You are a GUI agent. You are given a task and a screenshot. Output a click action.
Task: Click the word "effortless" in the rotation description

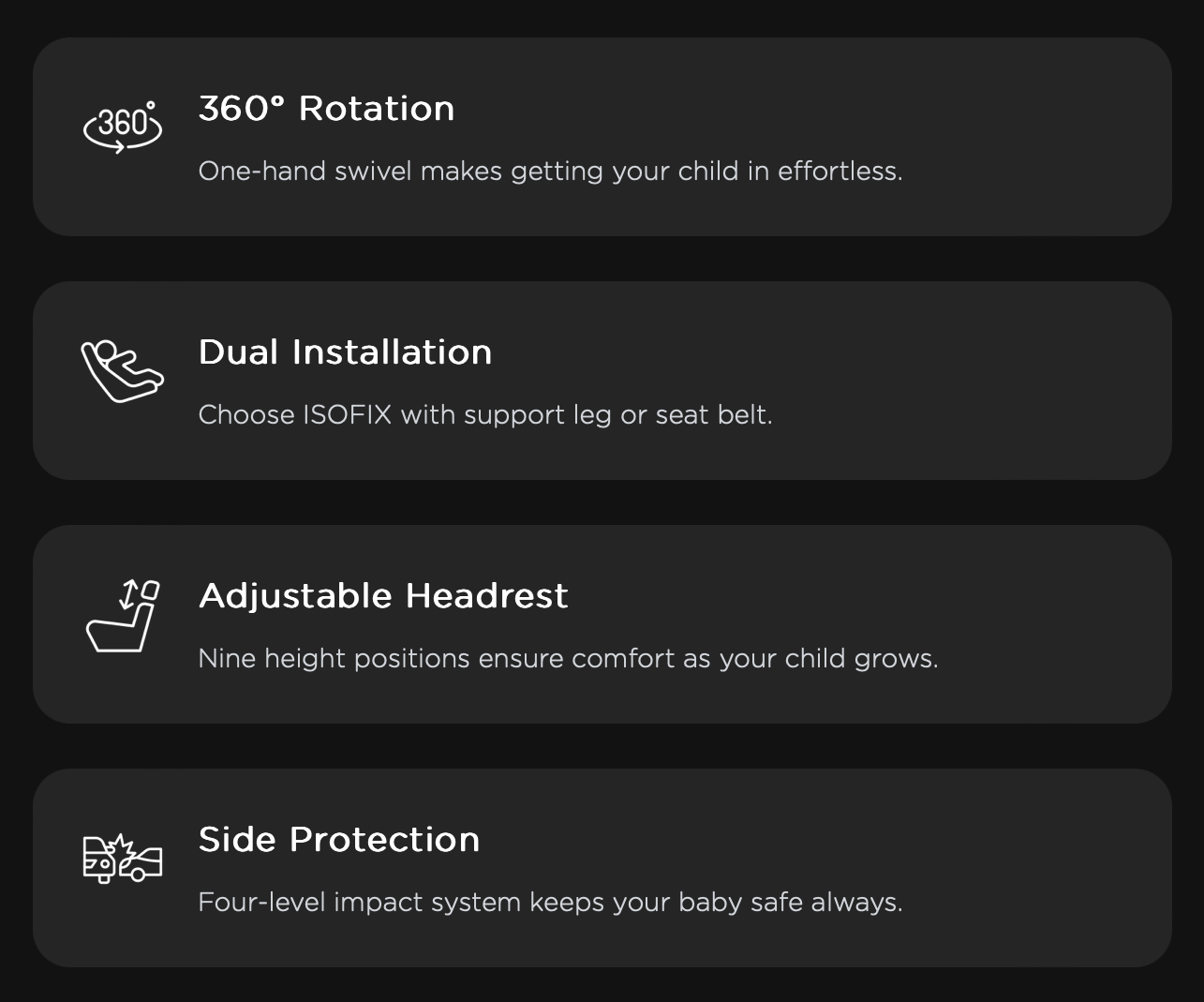tap(840, 172)
